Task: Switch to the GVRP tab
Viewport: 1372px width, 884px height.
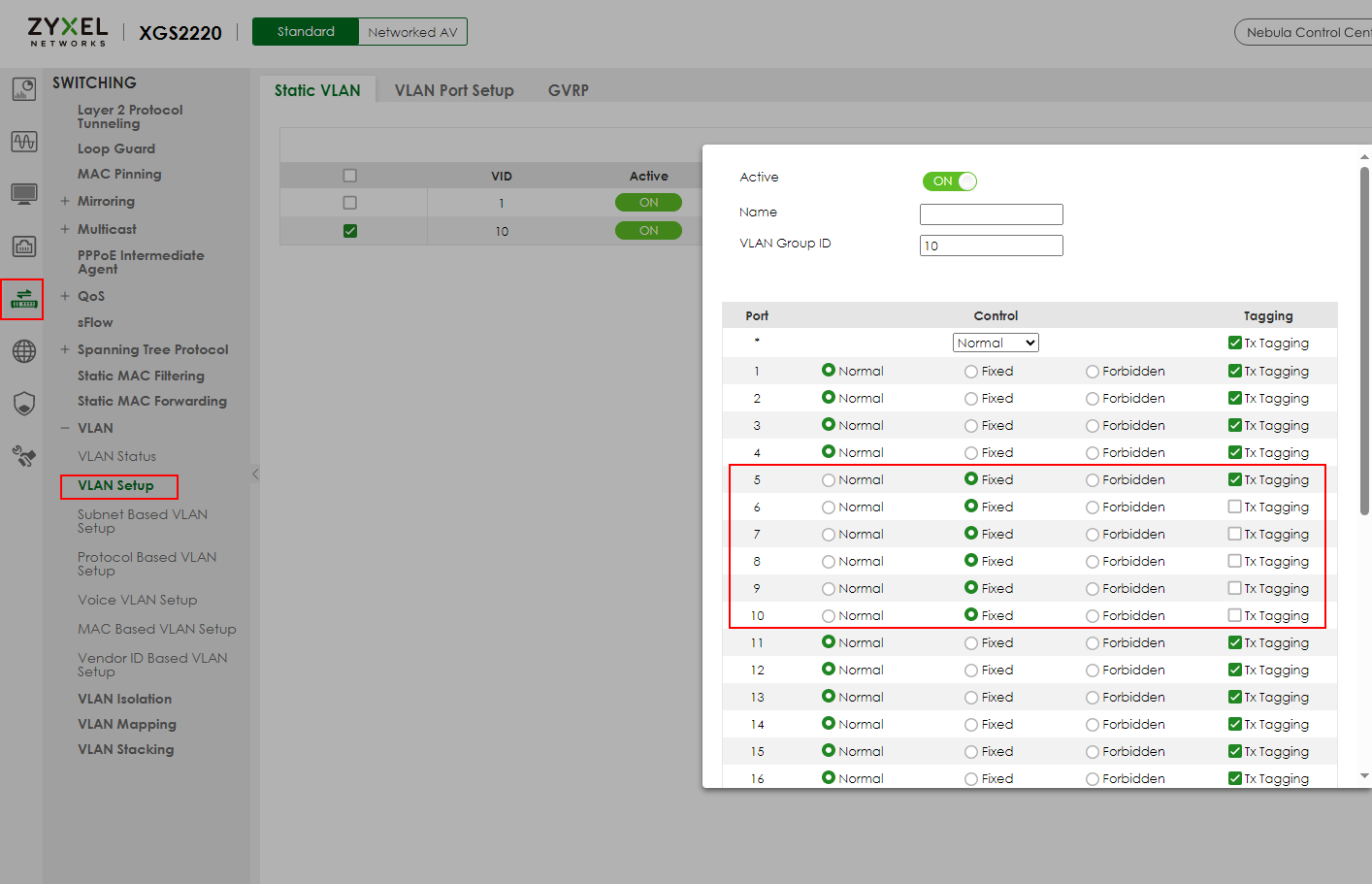Action: [x=569, y=90]
